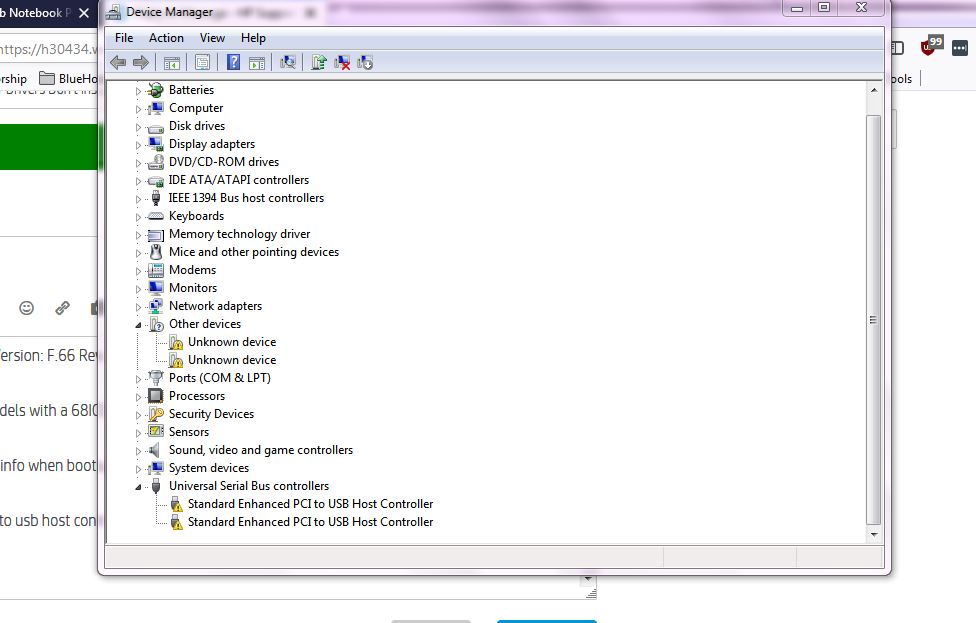Go back with the toolbar Back arrow
Image resolution: width=976 pixels, height=623 pixels.
(118, 62)
